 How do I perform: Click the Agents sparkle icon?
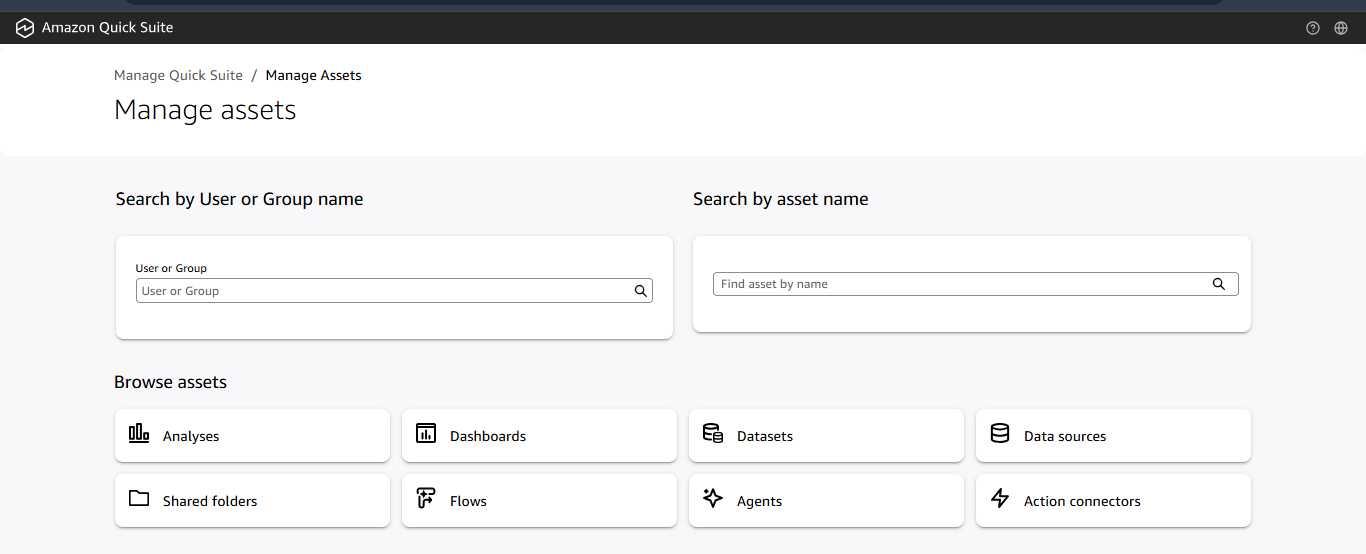point(713,499)
